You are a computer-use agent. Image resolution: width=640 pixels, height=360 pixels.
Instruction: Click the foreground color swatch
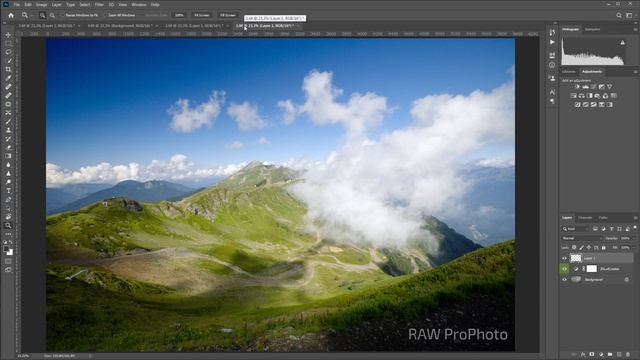[x=7, y=249]
